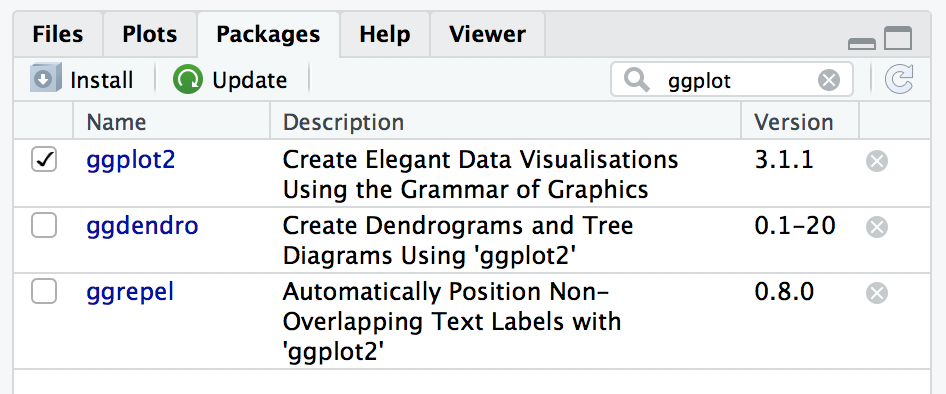Select the Packages tab

268,34
